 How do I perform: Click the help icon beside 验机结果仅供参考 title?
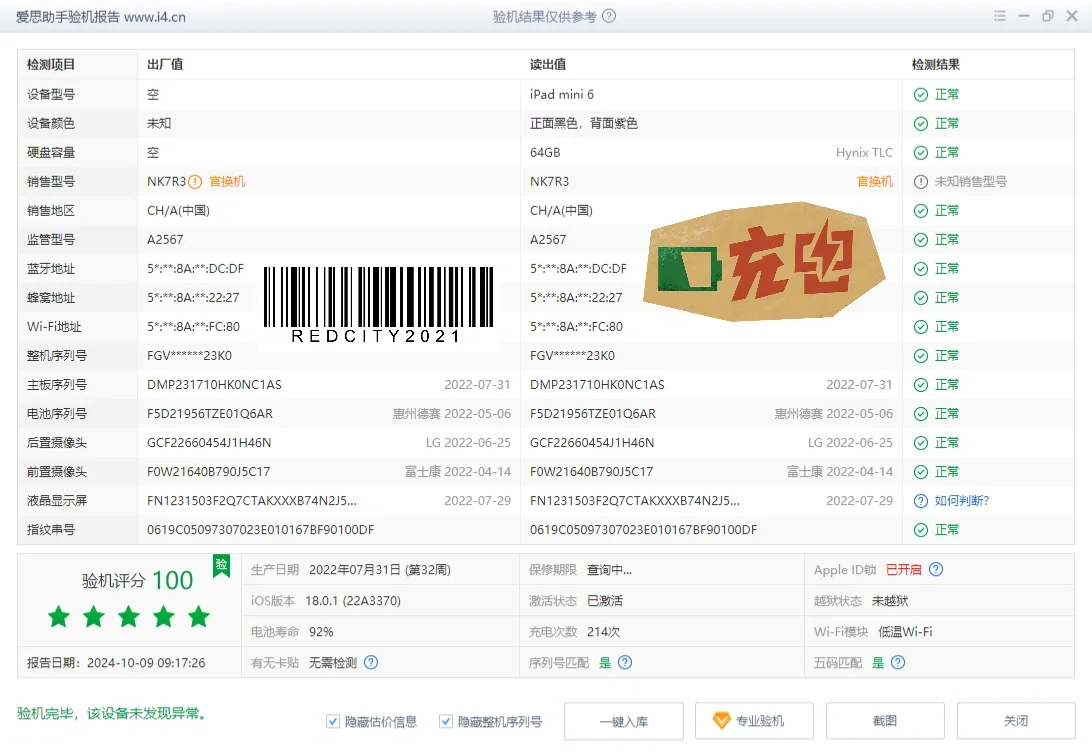click(x=607, y=16)
